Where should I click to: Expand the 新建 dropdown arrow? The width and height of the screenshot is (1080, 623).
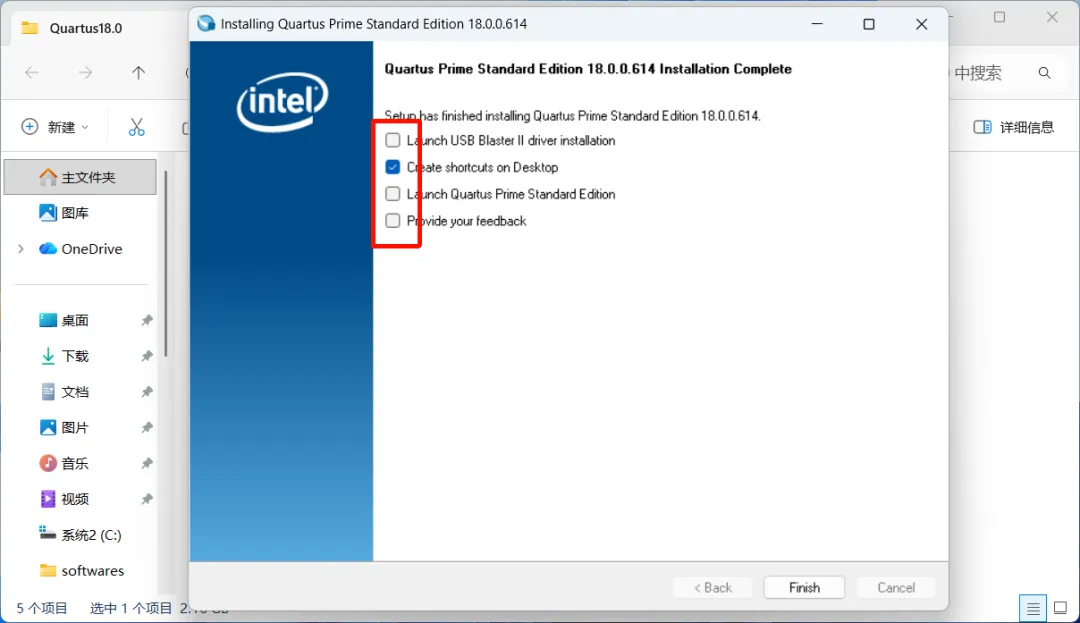(x=85, y=127)
